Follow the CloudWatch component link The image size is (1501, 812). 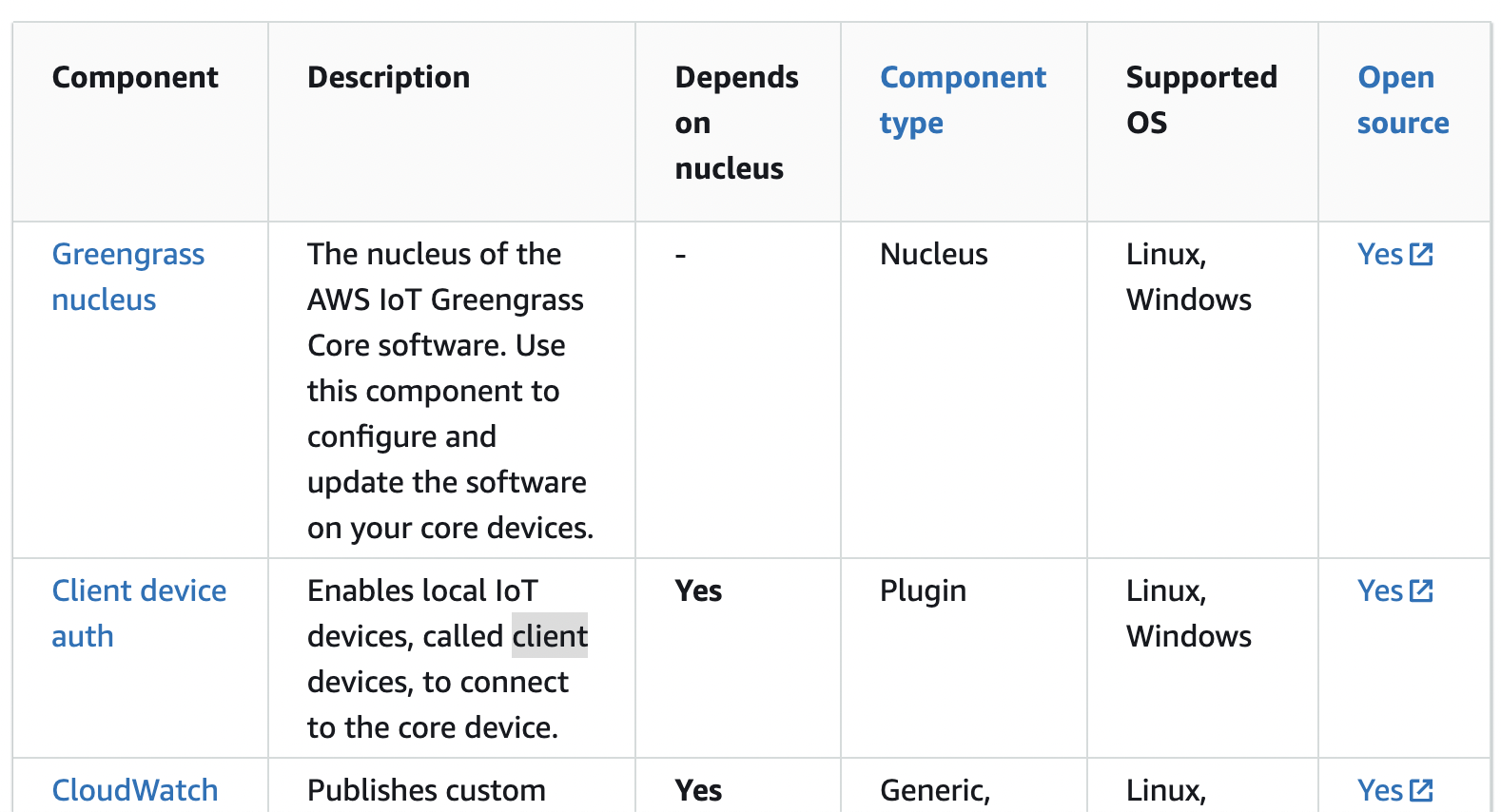click(135, 790)
